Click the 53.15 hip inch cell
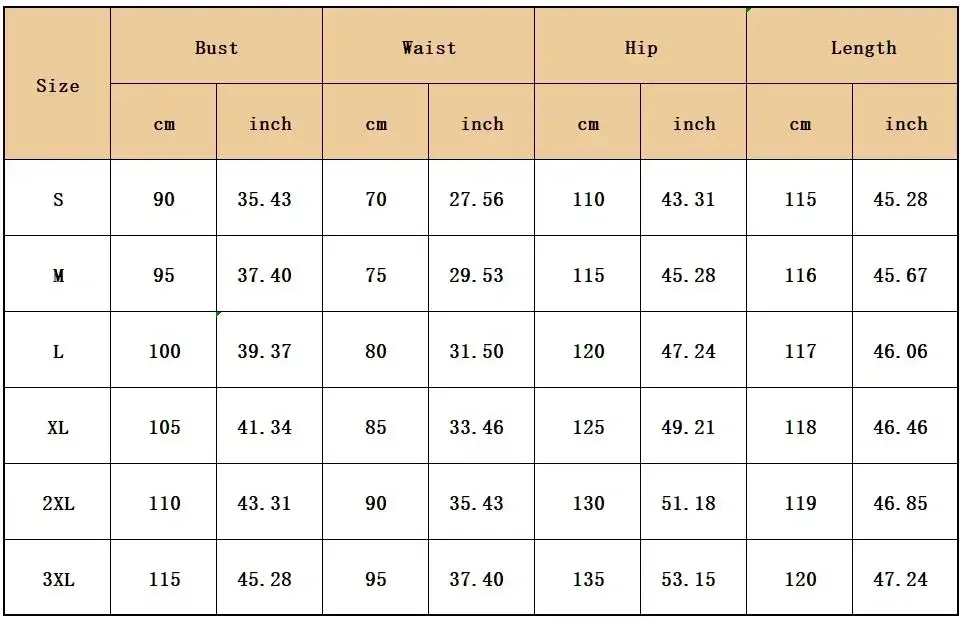 click(x=693, y=578)
